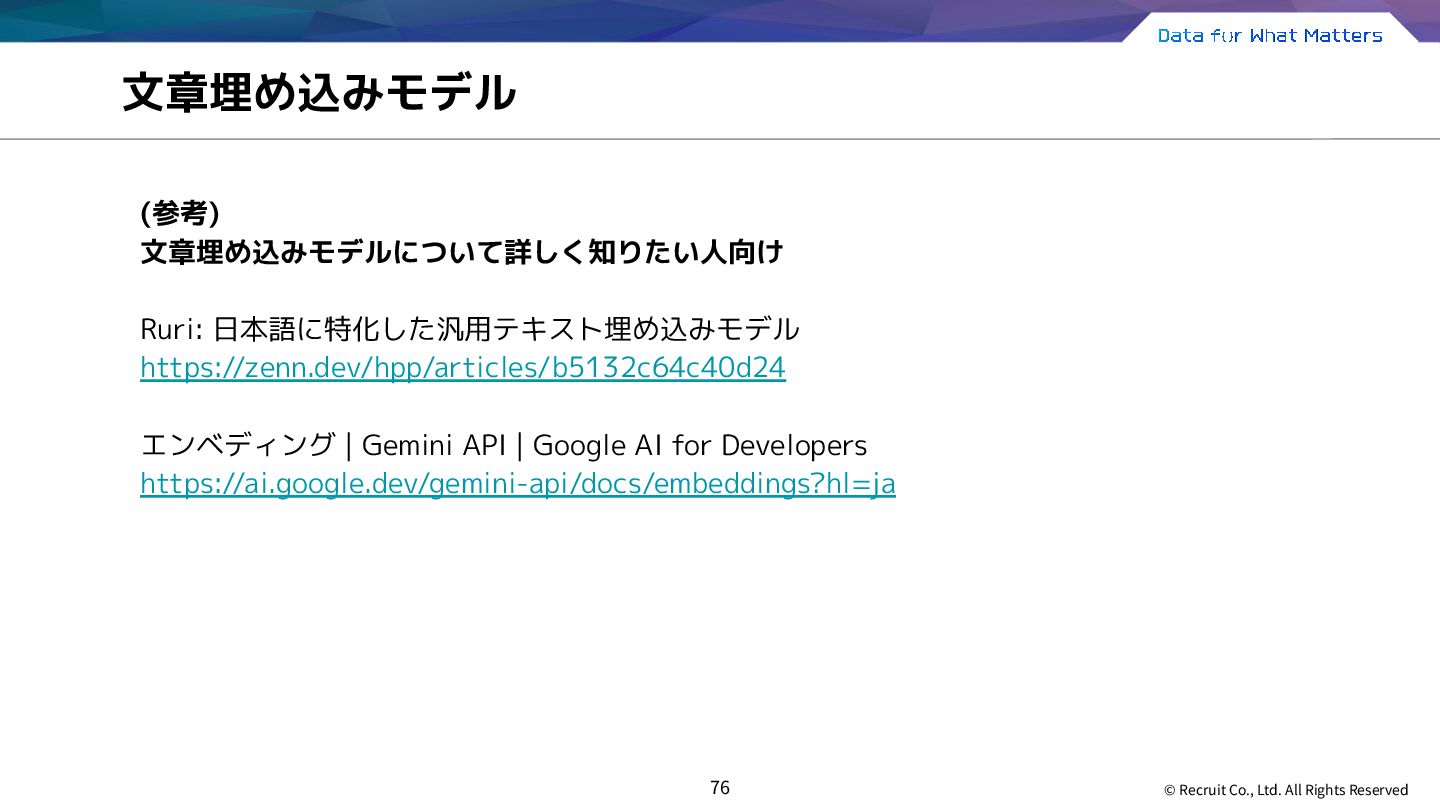The height and width of the screenshot is (810, 1440).
Task: Click the page number 76
Action: 720,788
